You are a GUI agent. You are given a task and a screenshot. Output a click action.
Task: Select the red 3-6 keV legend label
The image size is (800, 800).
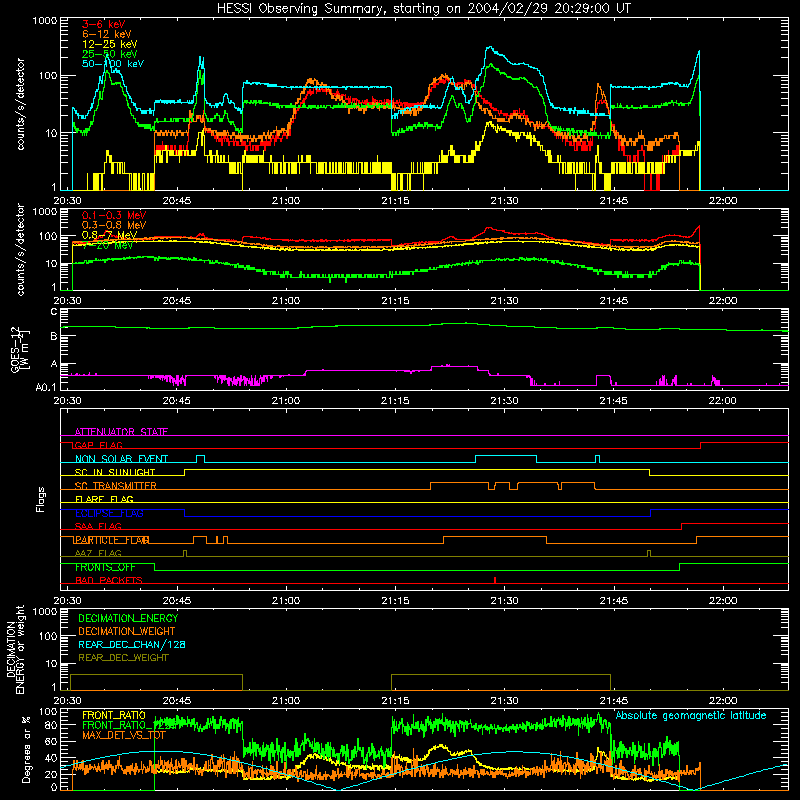pyautogui.click(x=104, y=24)
